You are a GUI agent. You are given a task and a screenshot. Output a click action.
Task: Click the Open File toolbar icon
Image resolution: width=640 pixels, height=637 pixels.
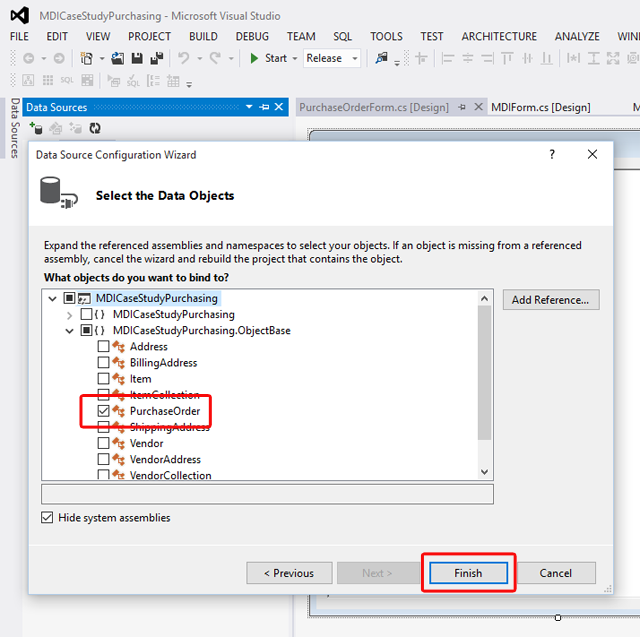[x=118, y=58]
